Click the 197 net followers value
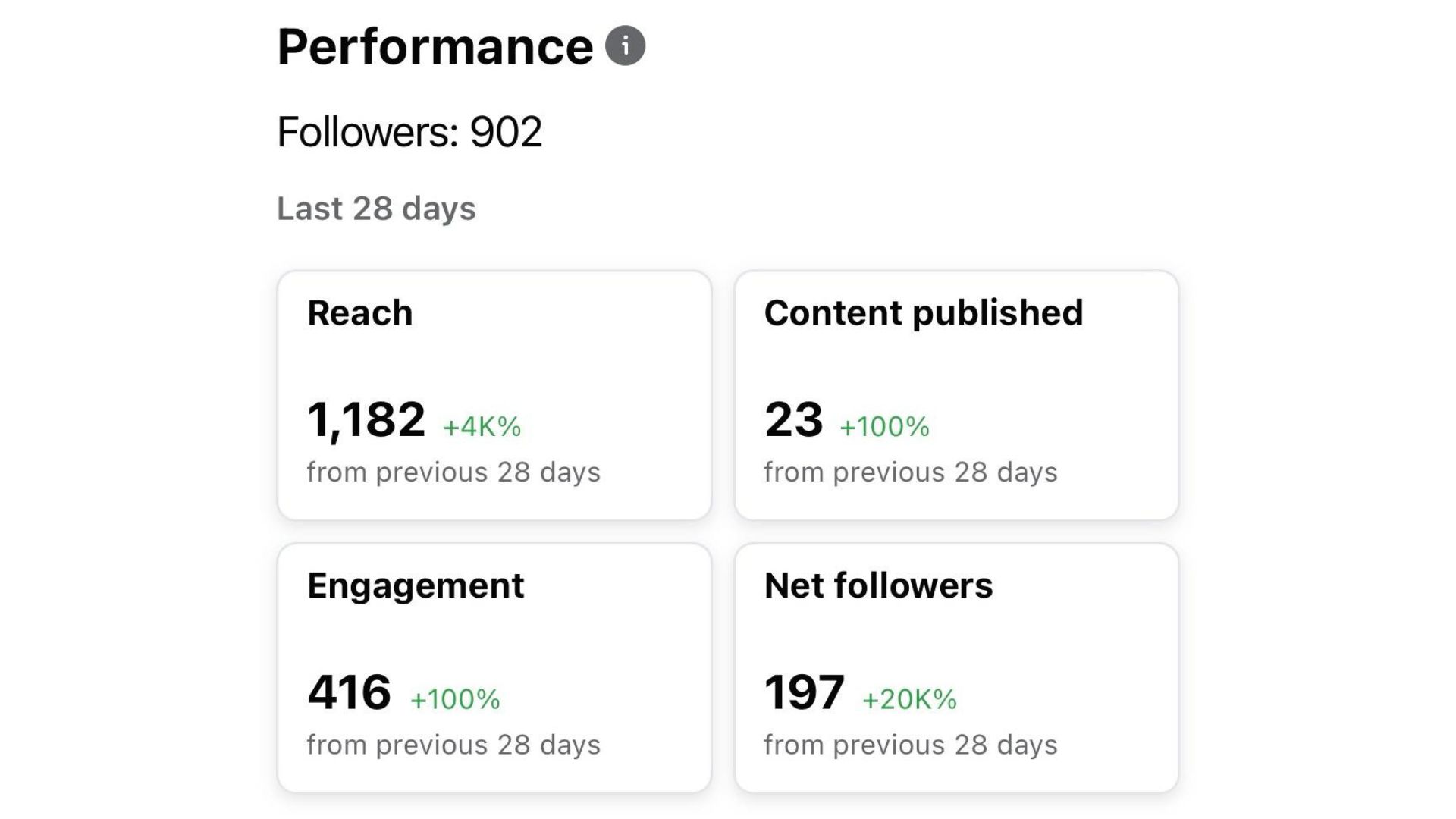Image resolution: width=1456 pixels, height=819 pixels. (x=804, y=692)
